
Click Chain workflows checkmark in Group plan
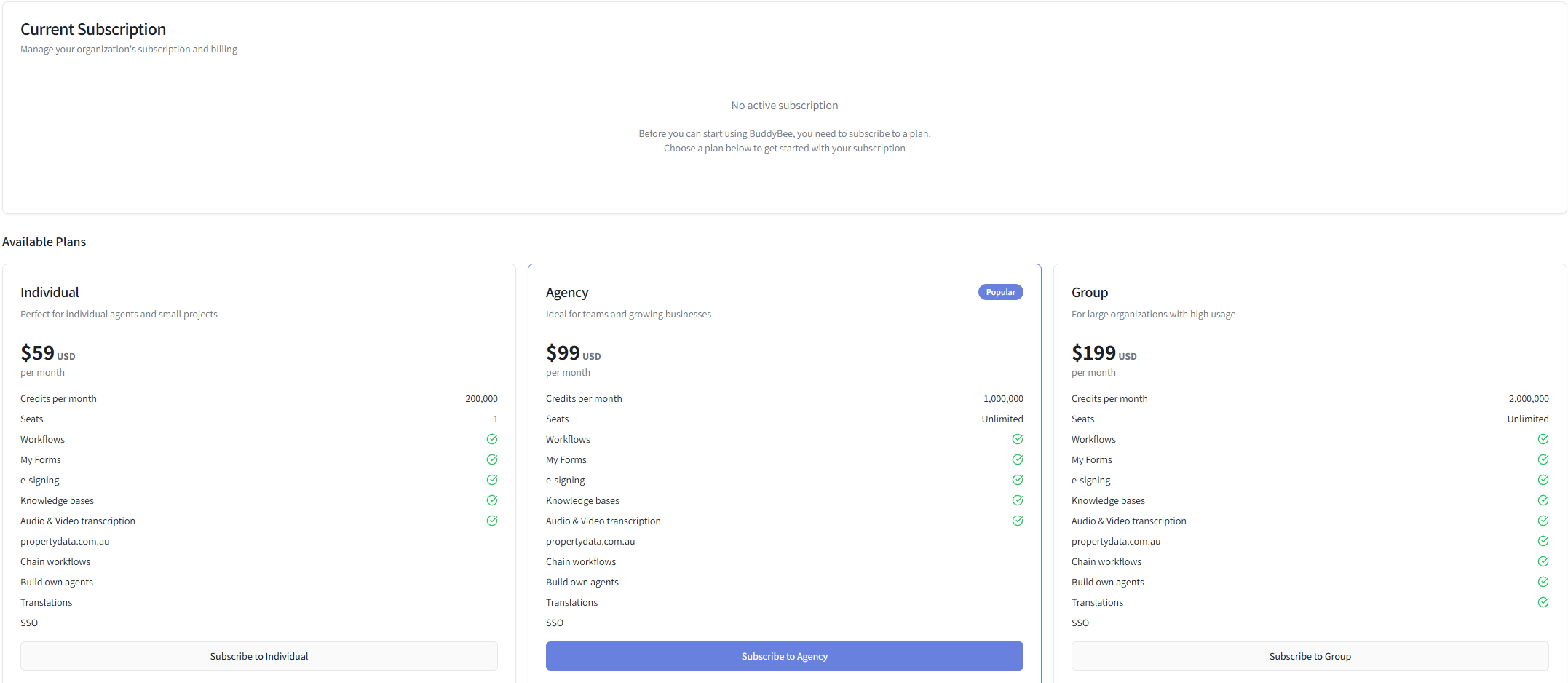[x=1543, y=561]
